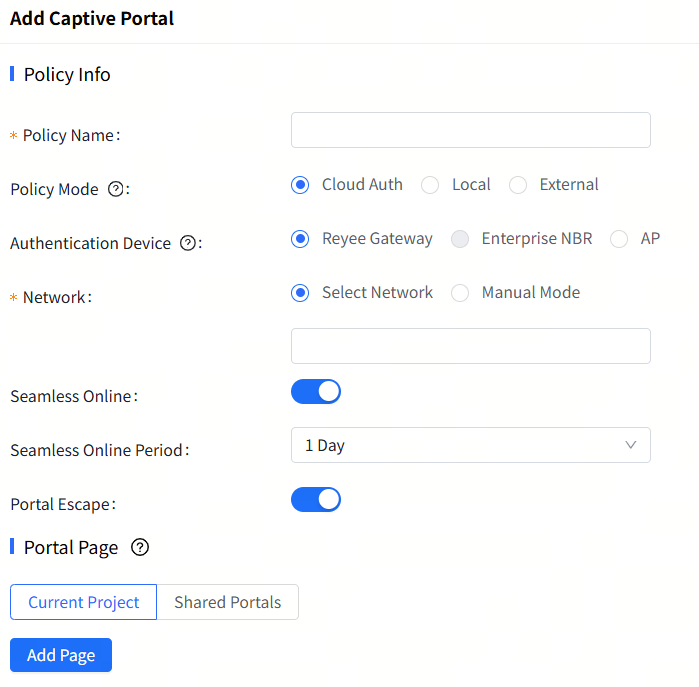699x687 pixels.
Task: Select AP as authentication device
Action: pyautogui.click(x=619, y=239)
